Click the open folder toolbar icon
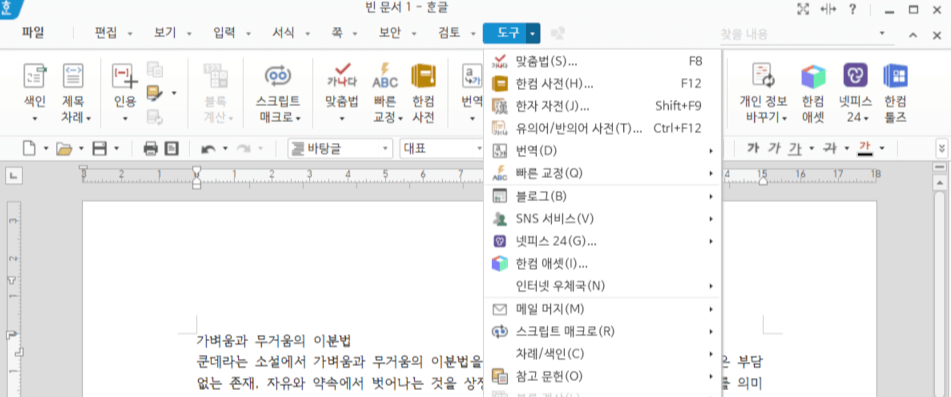The height and width of the screenshot is (397, 951). [64, 148]
